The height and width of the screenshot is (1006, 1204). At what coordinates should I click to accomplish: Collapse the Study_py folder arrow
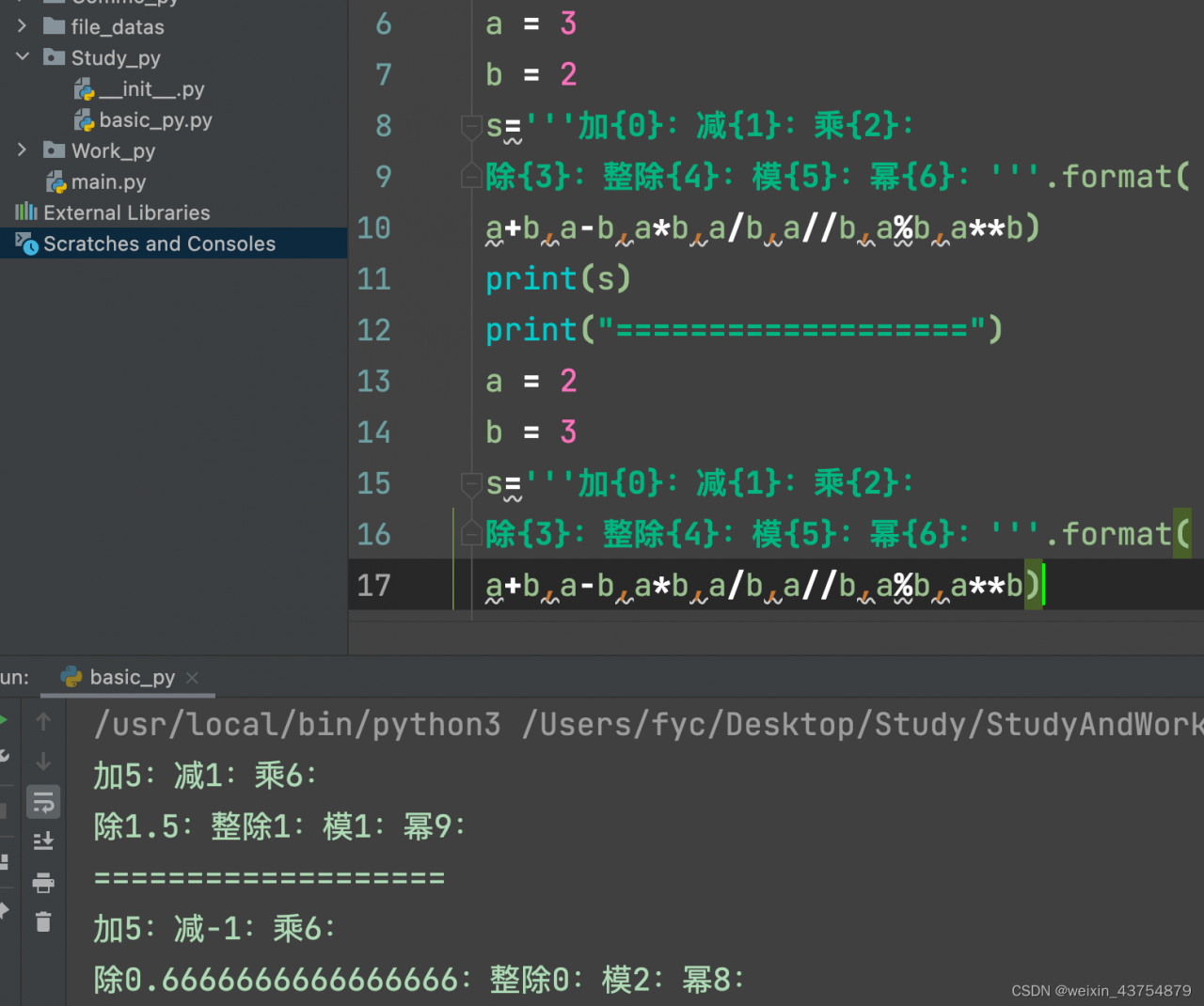pyautogui.click(x=23, y=57)
